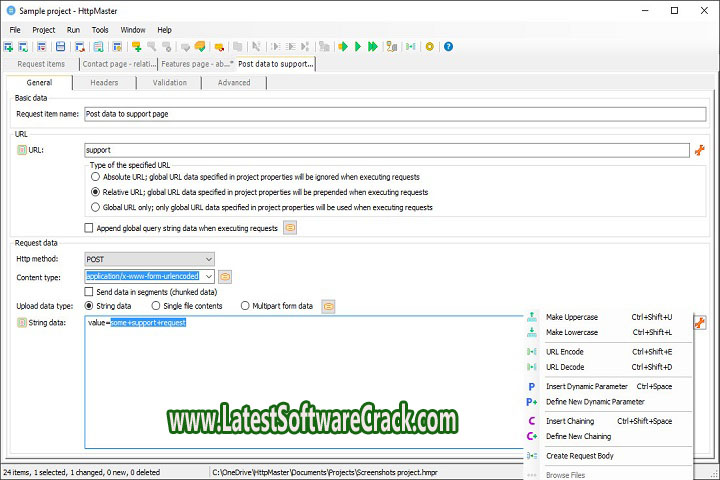Open the Project menu

click(x=44, y=30)
